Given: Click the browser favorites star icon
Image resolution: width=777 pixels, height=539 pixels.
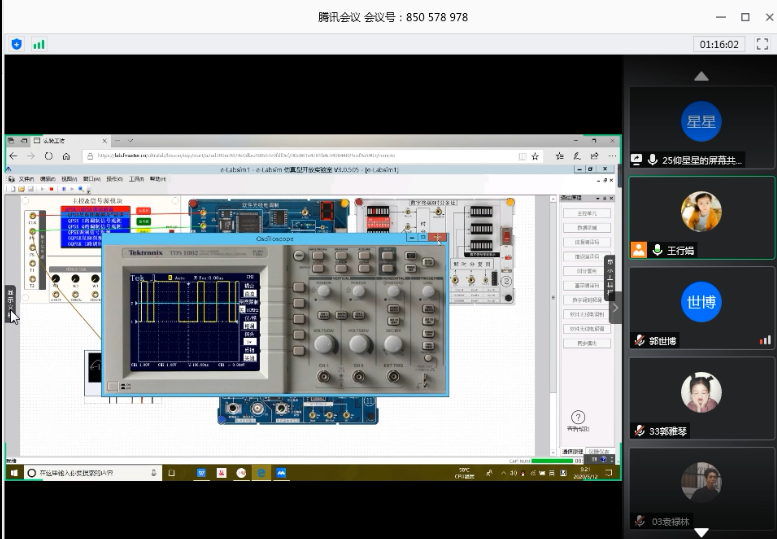Looking at the screenshot, I should click(535, 156).
